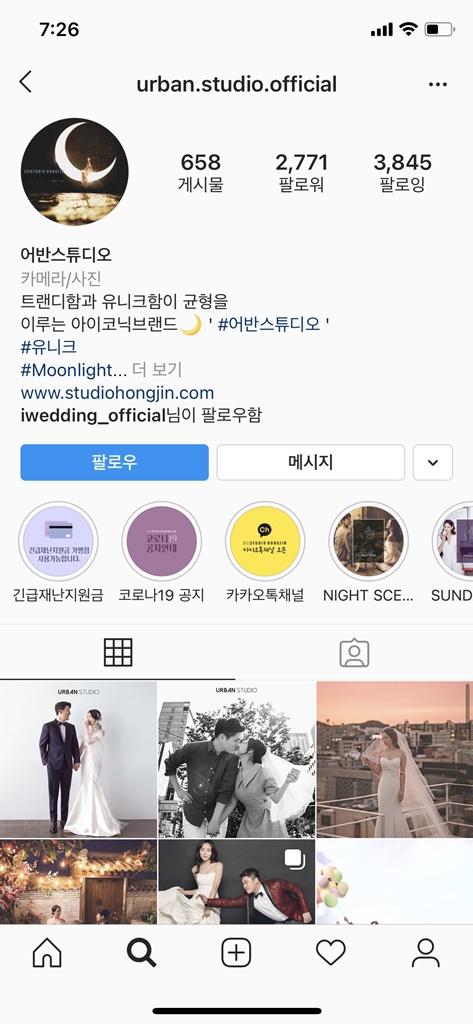Tap the blue 팔로우 button
Screen dimensions: 473x1024
coord(114,462)
